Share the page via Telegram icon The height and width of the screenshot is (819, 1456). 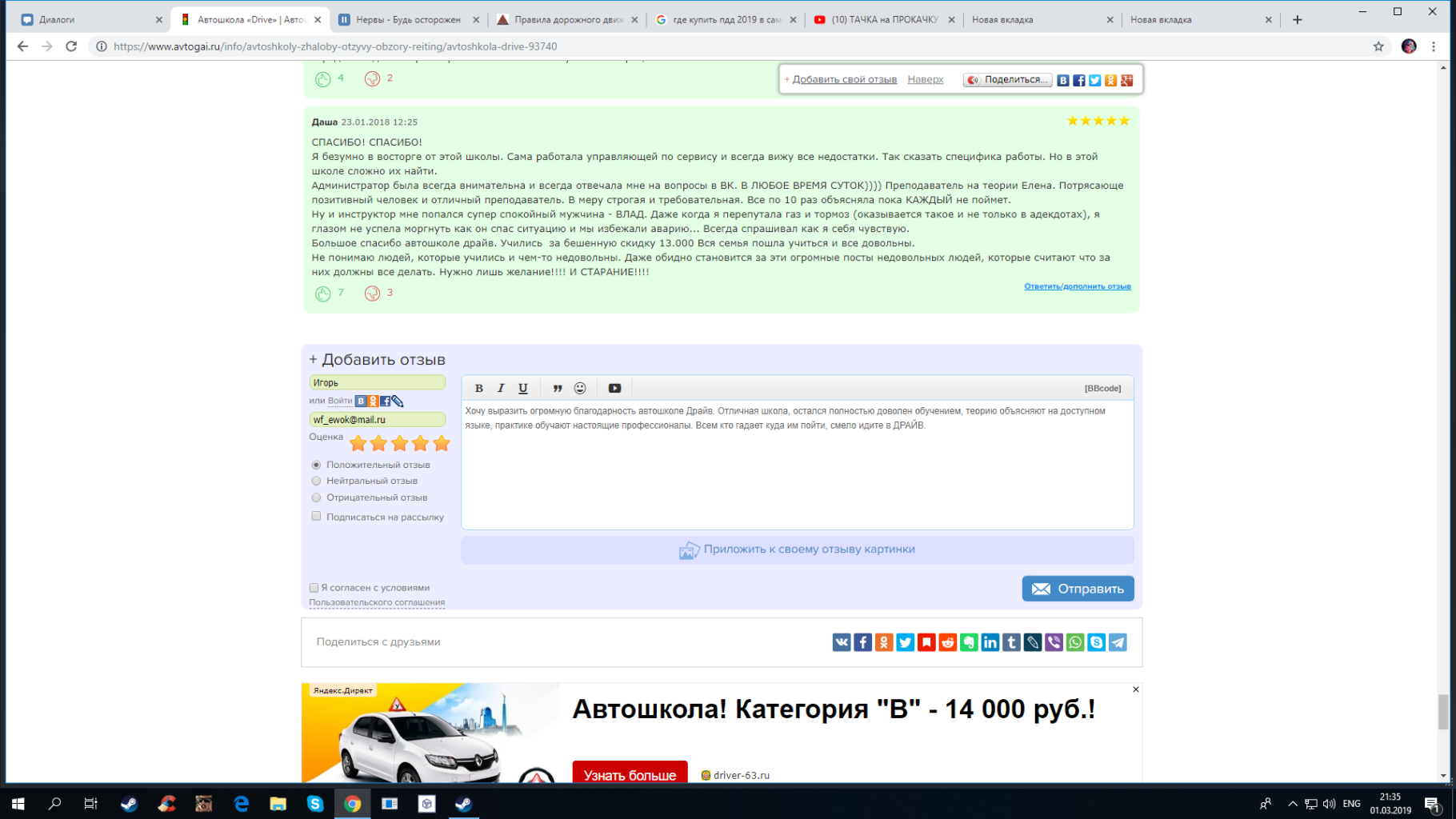(1118, 642)
